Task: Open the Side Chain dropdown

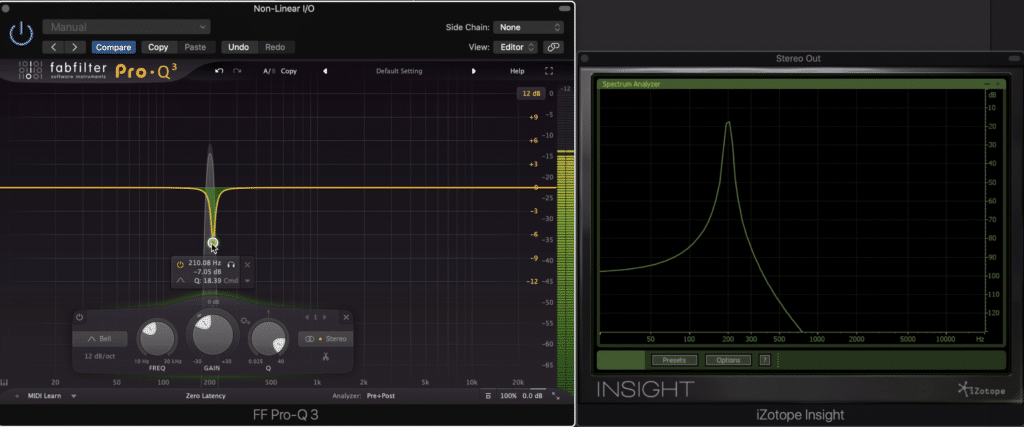Action: tap(528, 27)
